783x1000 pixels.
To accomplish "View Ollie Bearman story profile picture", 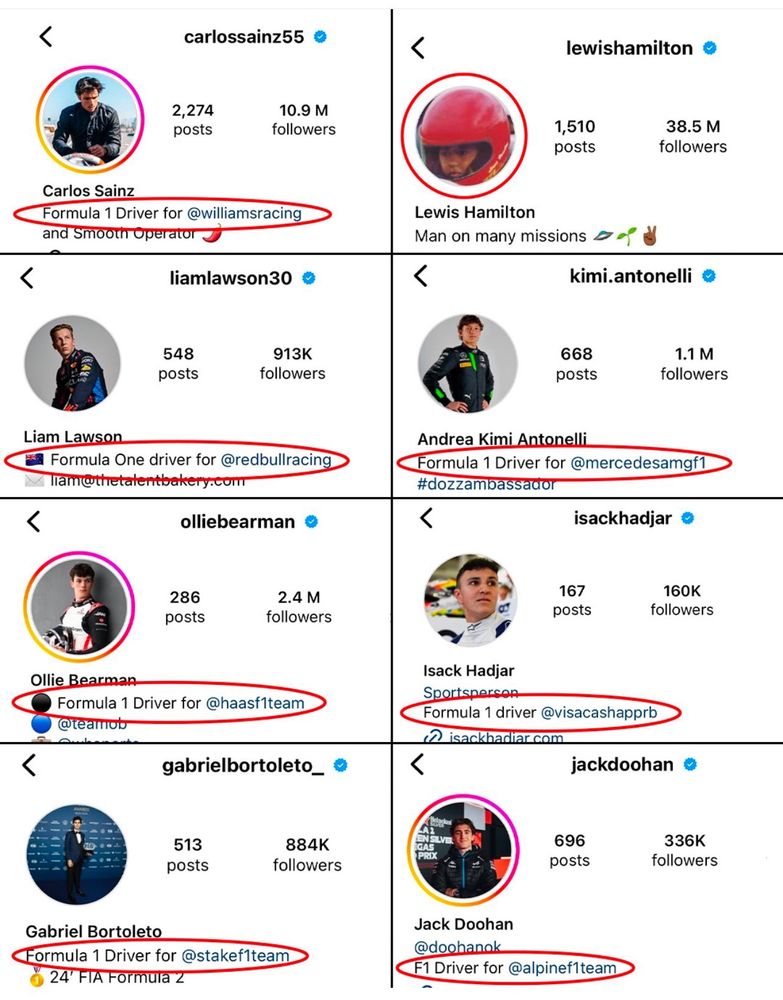I will point(79,606).
